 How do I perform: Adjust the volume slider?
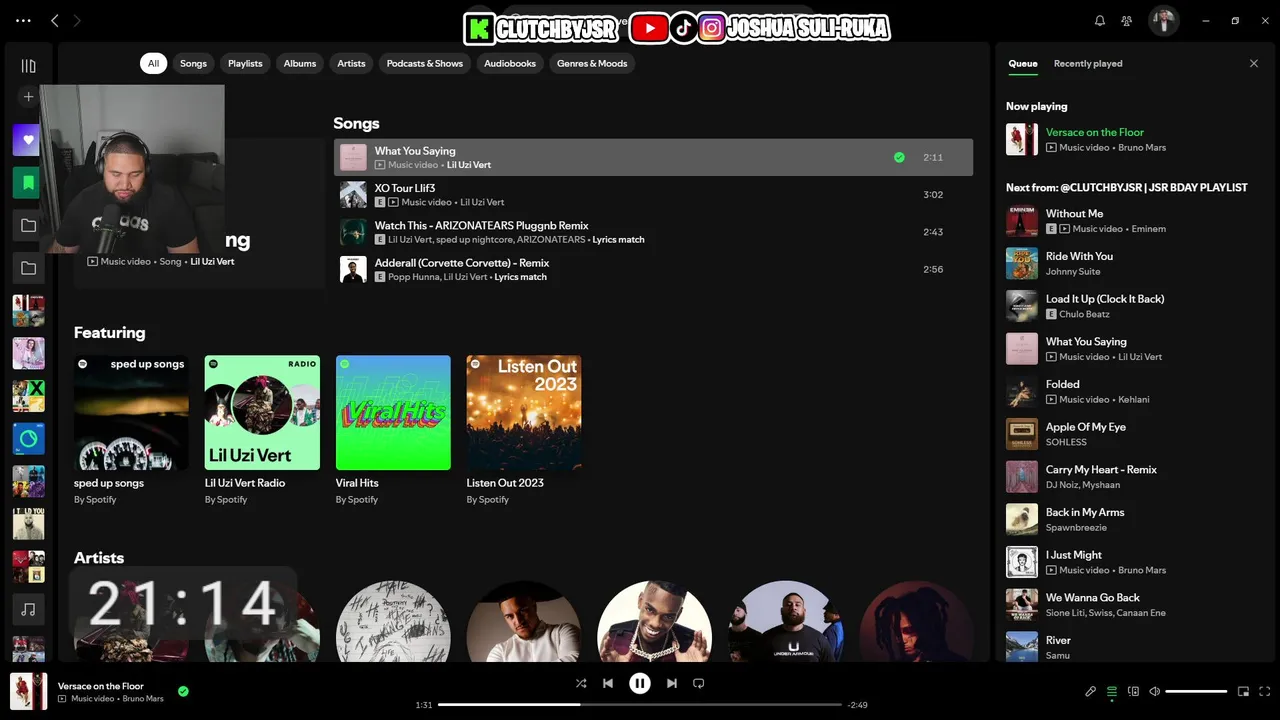pyautogui.click(x=1196, y=691)
